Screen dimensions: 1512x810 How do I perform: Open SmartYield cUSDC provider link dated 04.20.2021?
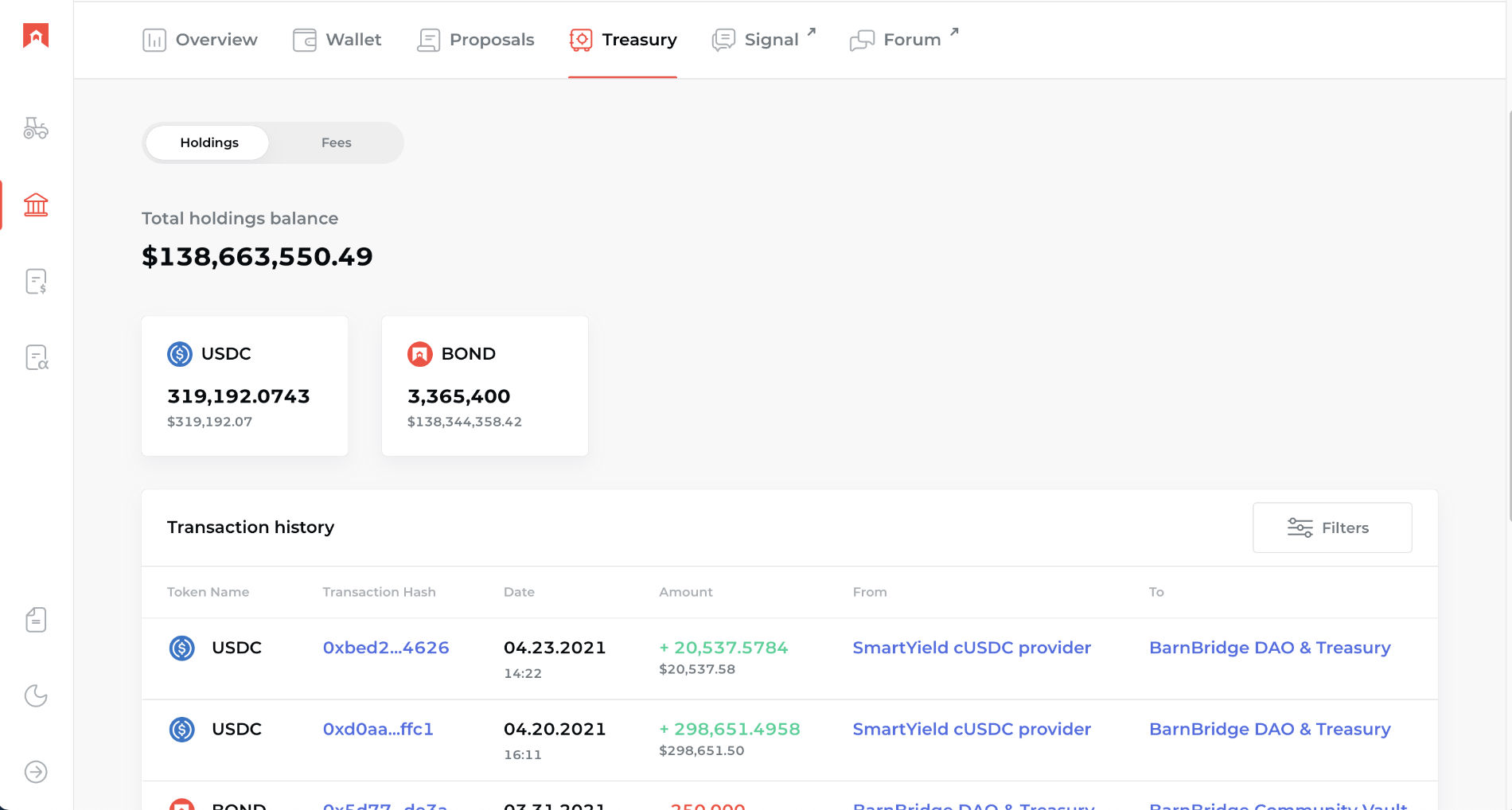click(x=972, y=729)
